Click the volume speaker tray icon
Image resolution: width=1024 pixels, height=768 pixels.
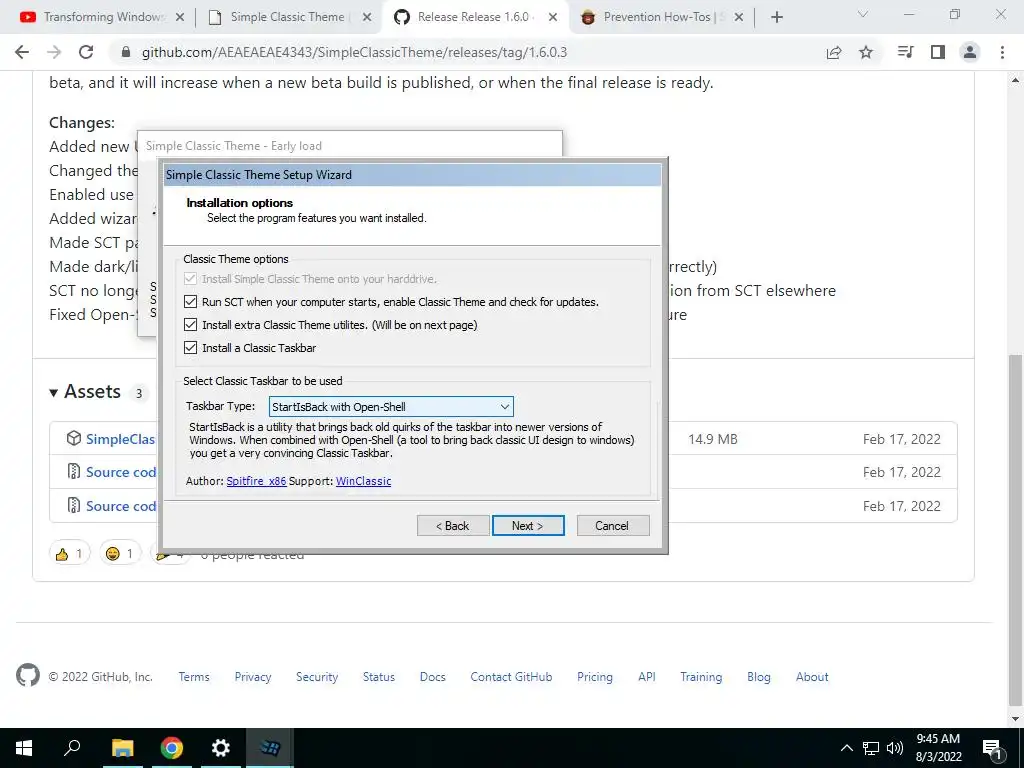(895, 748)
